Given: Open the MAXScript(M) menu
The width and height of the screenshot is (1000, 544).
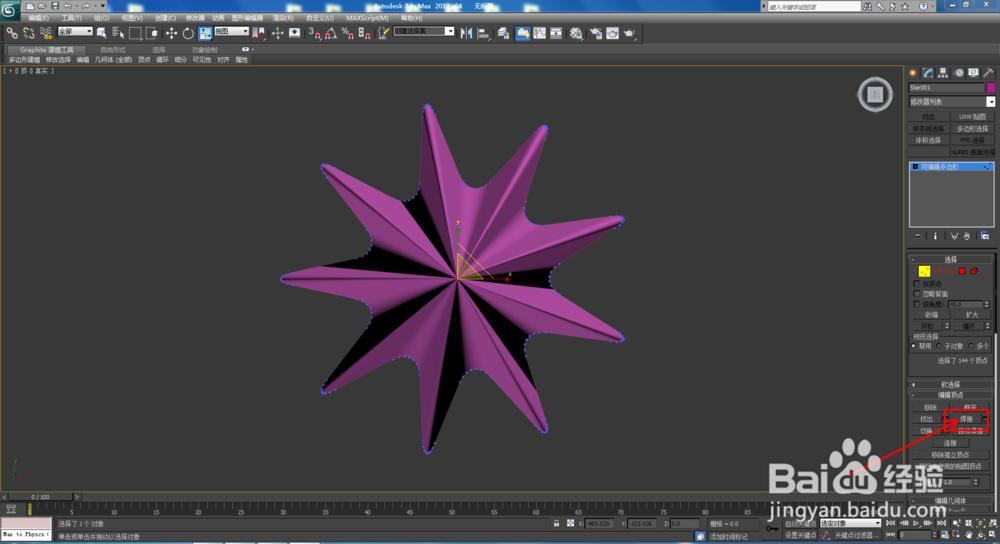Looking at the screenshot, I should pyautogui.click(x=367, y=18).
